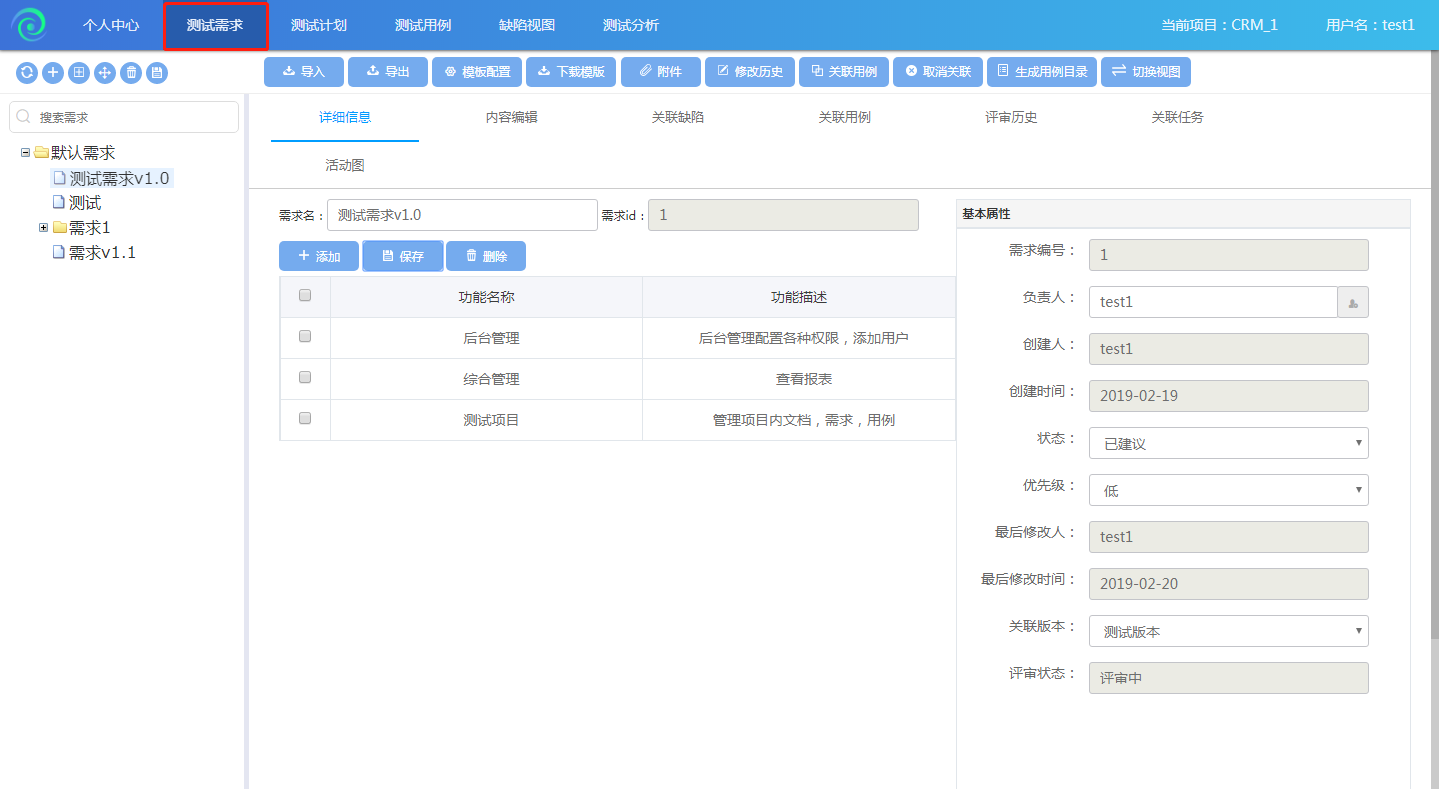1439x789 pixels.
Task: Open the 状态 dropdown showing 已建议
Action: click(x=1228, y=443)
